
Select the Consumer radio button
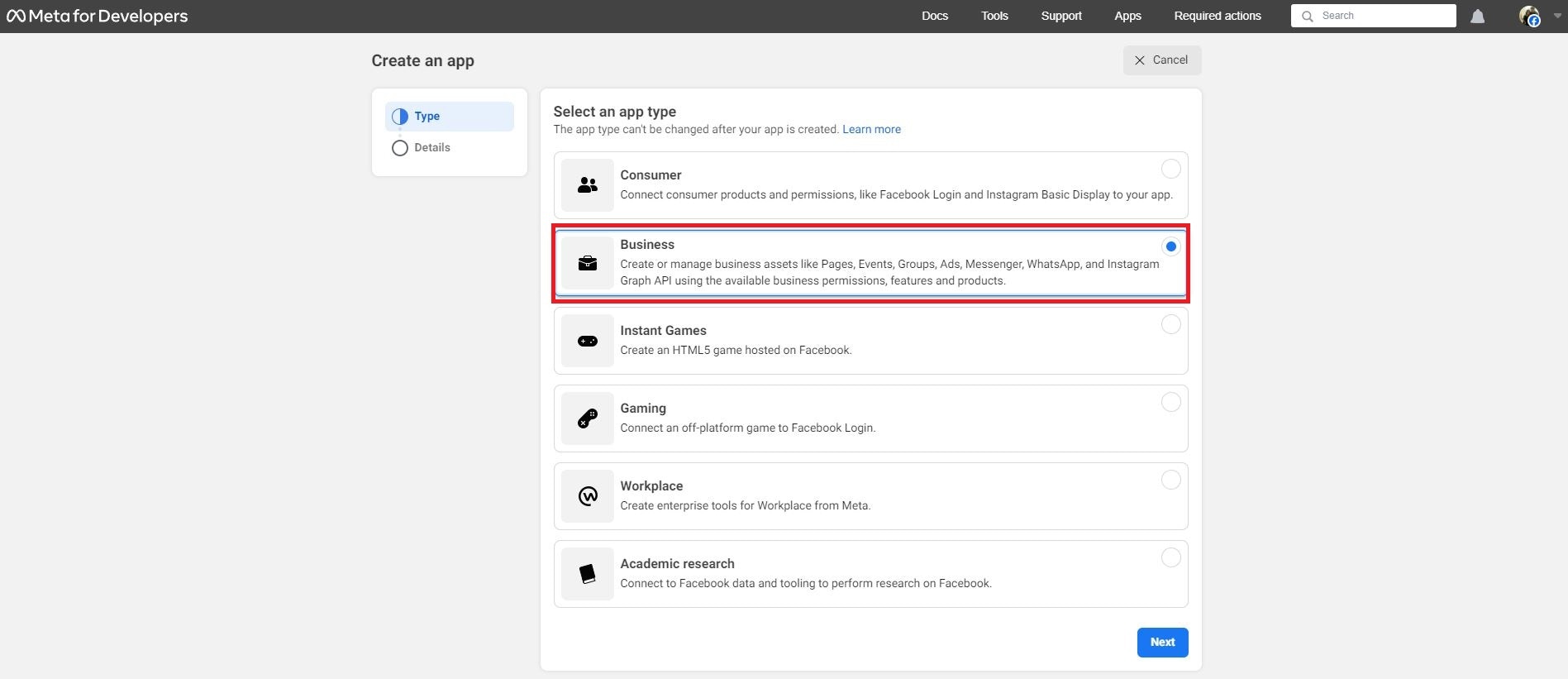(1170, 169)
